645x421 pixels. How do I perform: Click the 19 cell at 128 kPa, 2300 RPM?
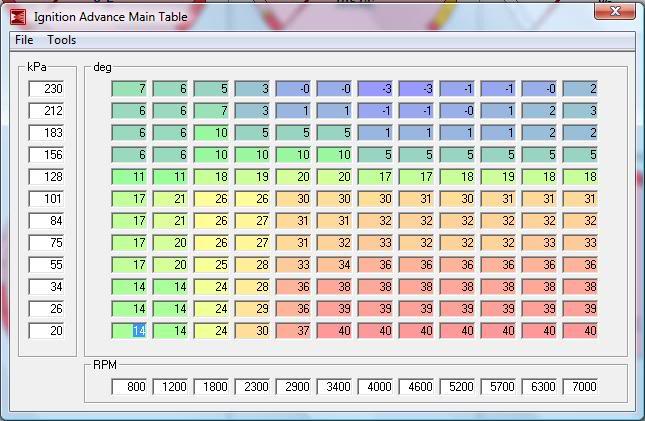(252, 177)
